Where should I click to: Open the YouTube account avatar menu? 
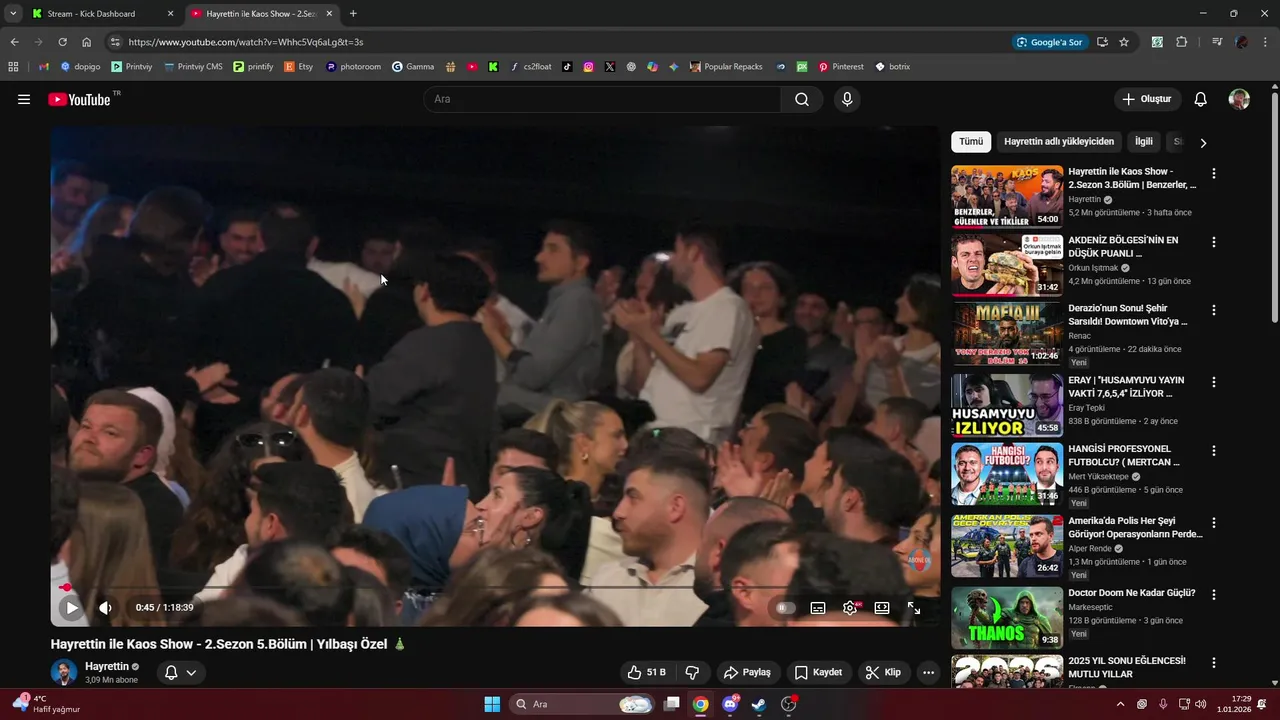[x=1239, y=99]
